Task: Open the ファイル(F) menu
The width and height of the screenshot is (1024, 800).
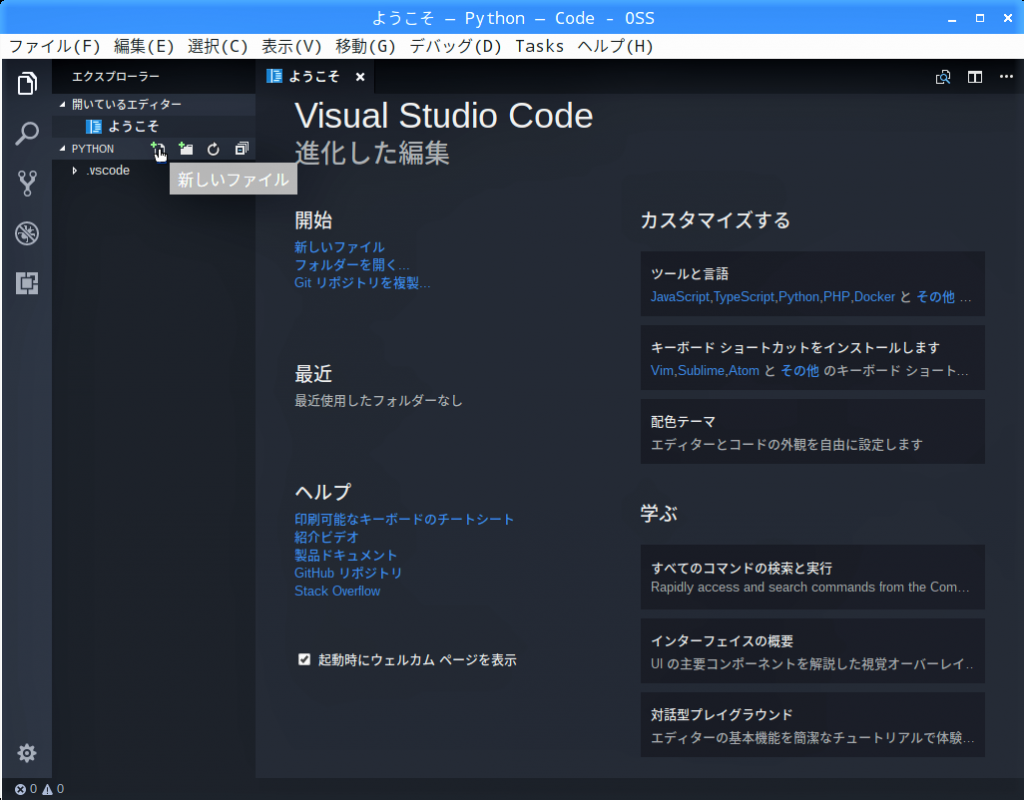Action: pos(54,46)
